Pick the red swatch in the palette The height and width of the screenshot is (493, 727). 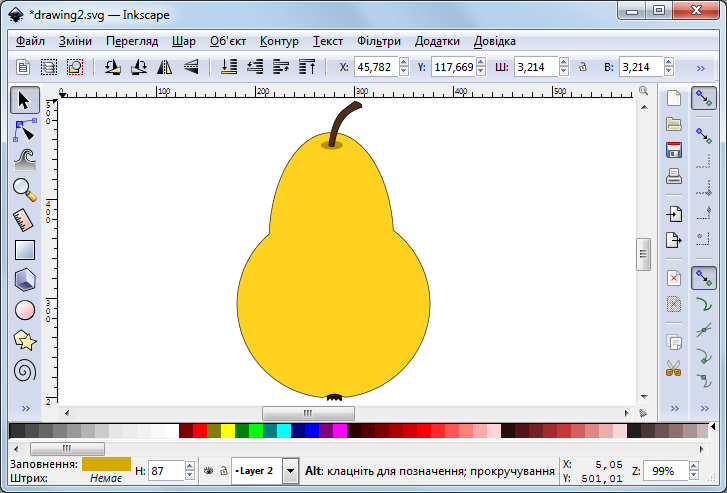[x=200, y=431]
